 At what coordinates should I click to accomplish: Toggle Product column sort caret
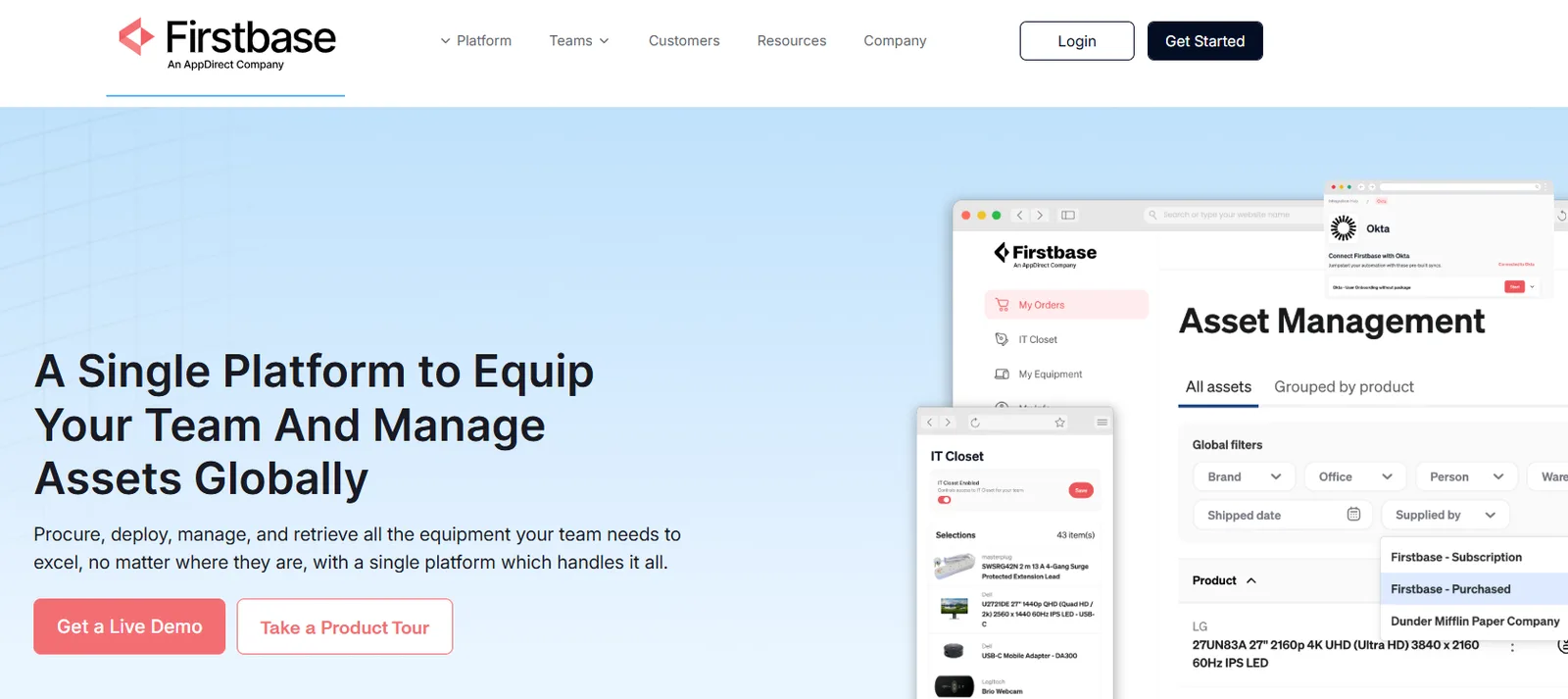[1250, 580]
